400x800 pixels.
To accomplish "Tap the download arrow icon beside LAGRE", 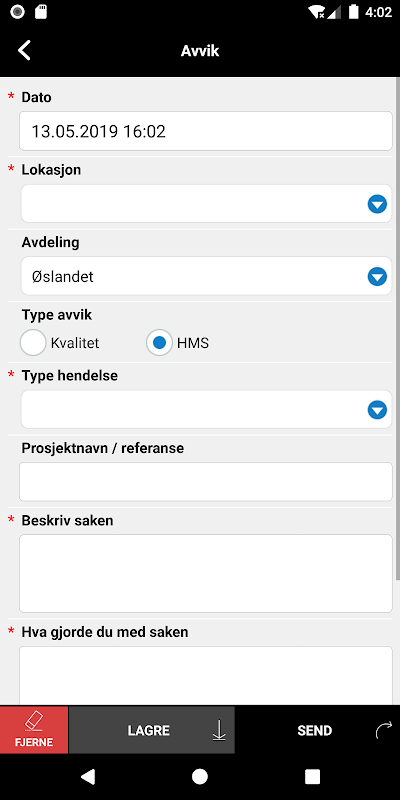I will pos(219,731).
